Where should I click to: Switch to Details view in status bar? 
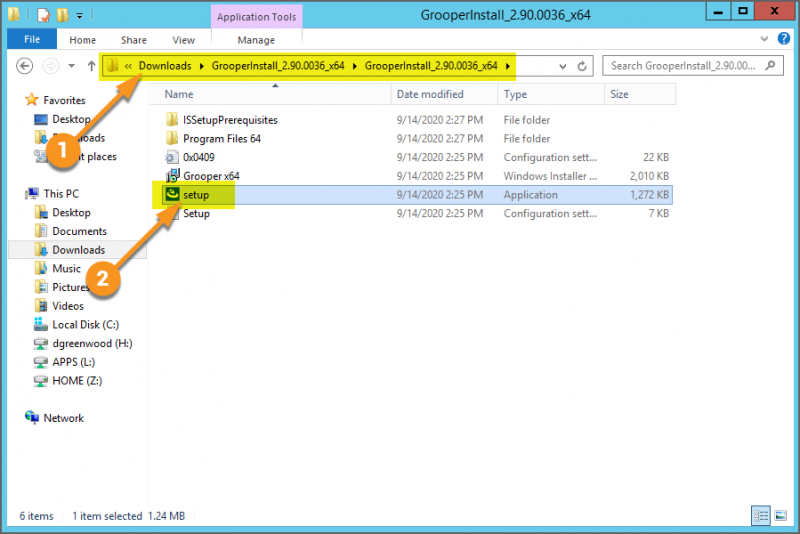(x=760, y=516)
